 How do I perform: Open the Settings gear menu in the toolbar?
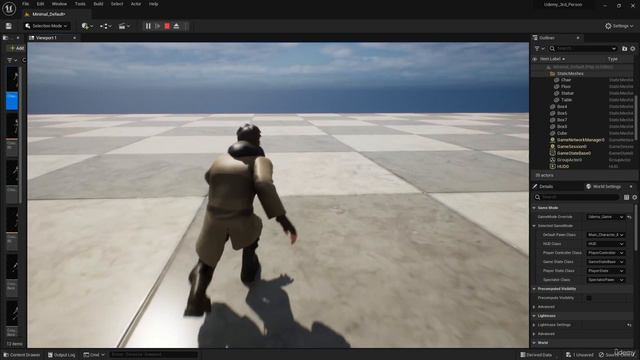pyautogui.click(x=619, y=26)
